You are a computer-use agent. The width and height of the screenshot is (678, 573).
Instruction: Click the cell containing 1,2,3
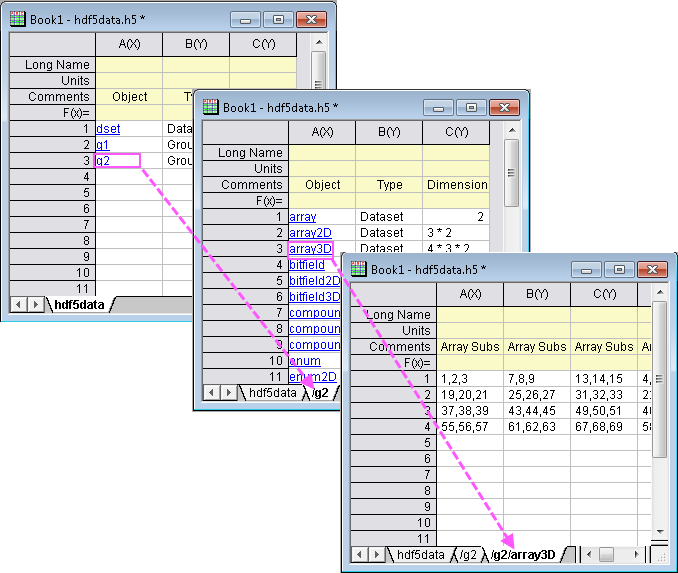pyautogui.click(x=469, y=378)
